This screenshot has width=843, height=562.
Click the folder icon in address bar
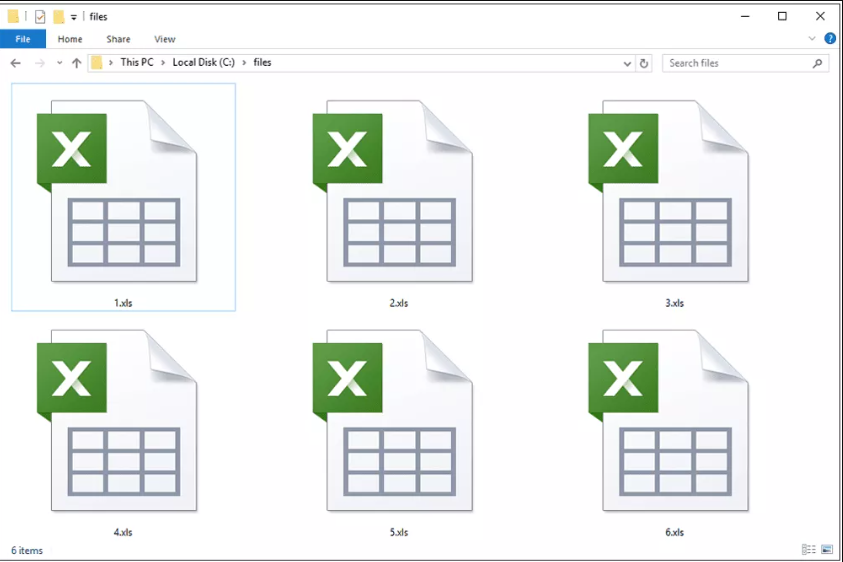pos(96,63)
